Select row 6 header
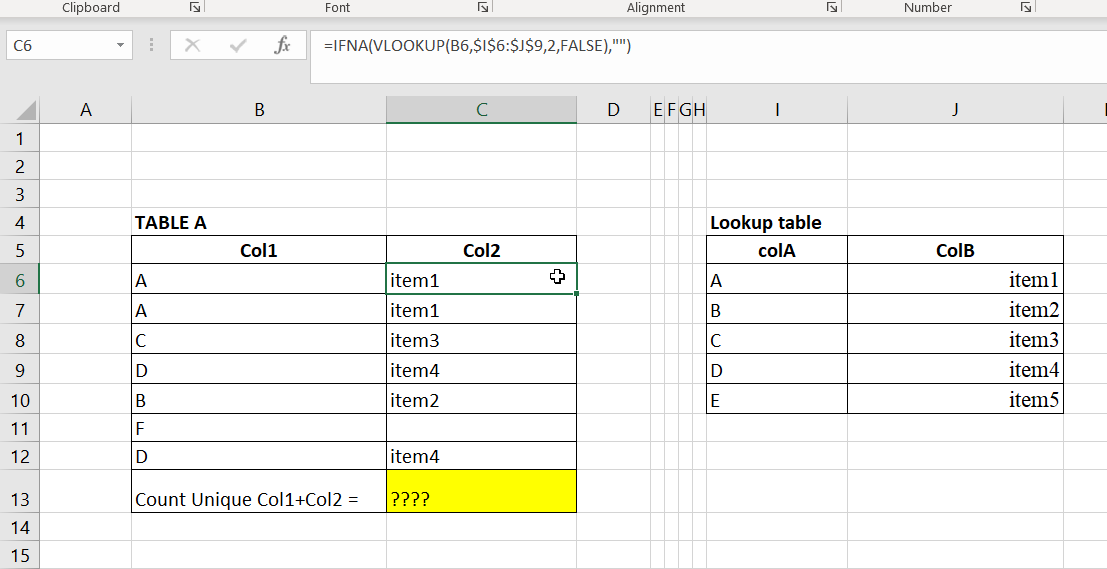The image size is (1107, 569). pyautogui.click(x=20, y=280)
